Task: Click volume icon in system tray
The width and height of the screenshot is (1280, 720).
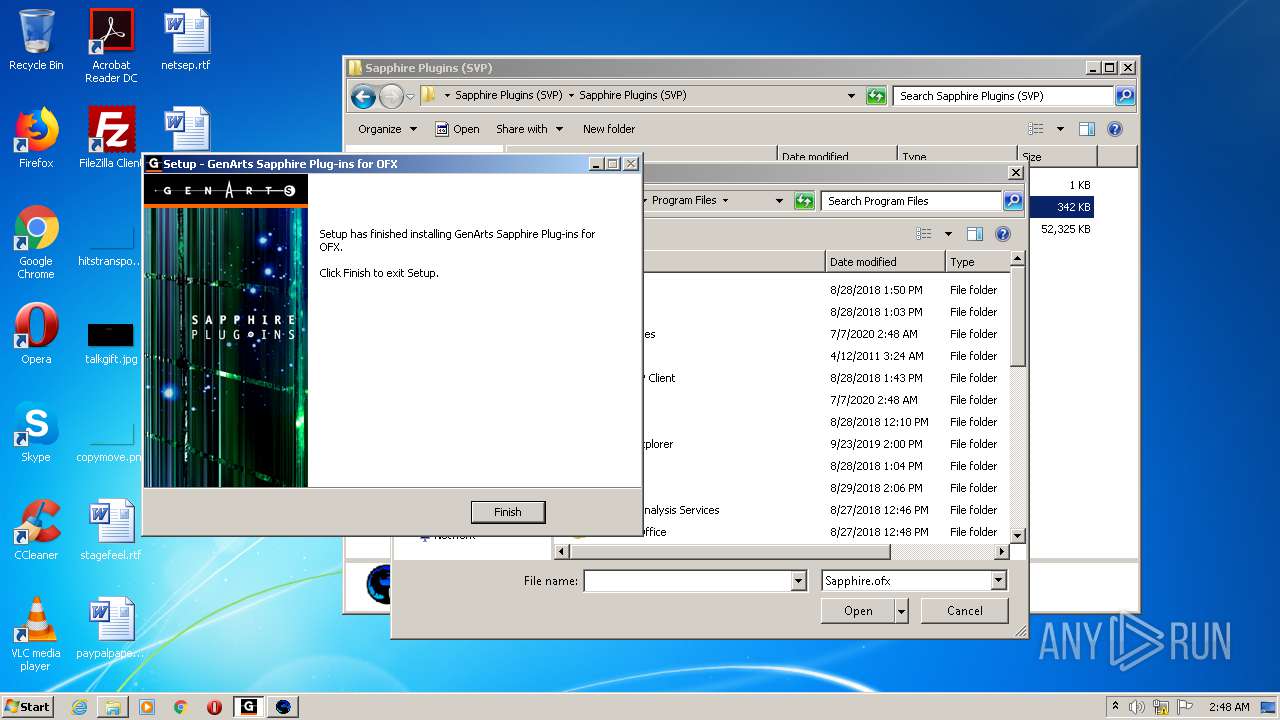Action: (x=1137, y=706)
